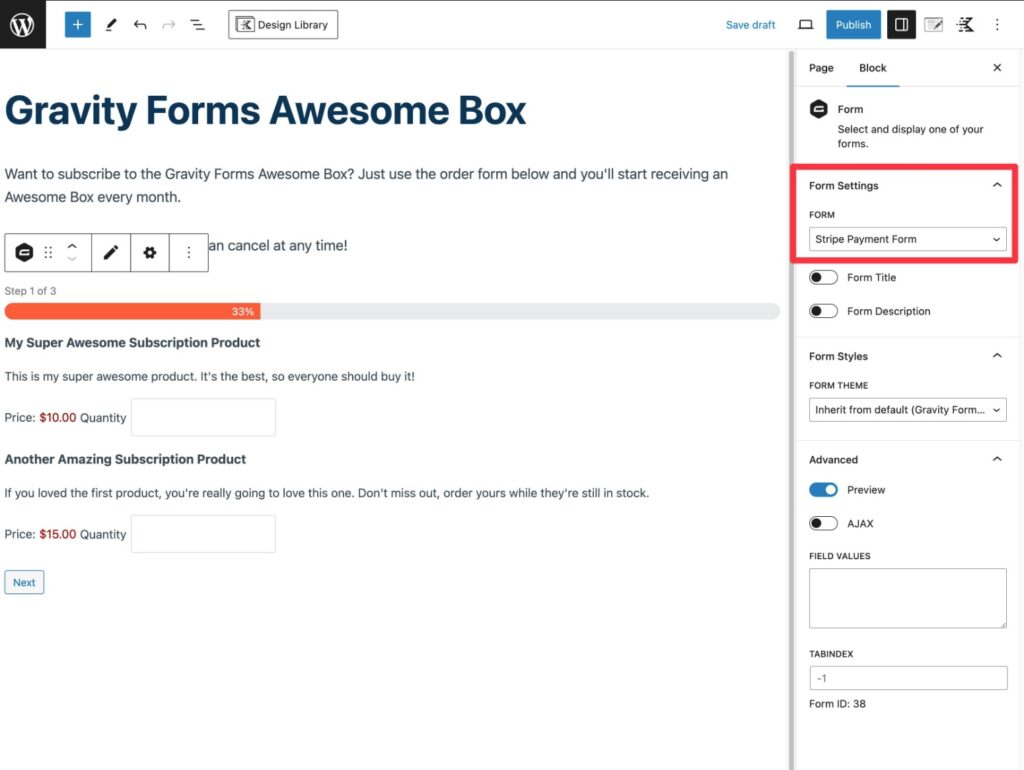Image resolution: width=1024 pixels, height=770 pixels.
Task: Click the Undo arrow
Action: point(140,24)
